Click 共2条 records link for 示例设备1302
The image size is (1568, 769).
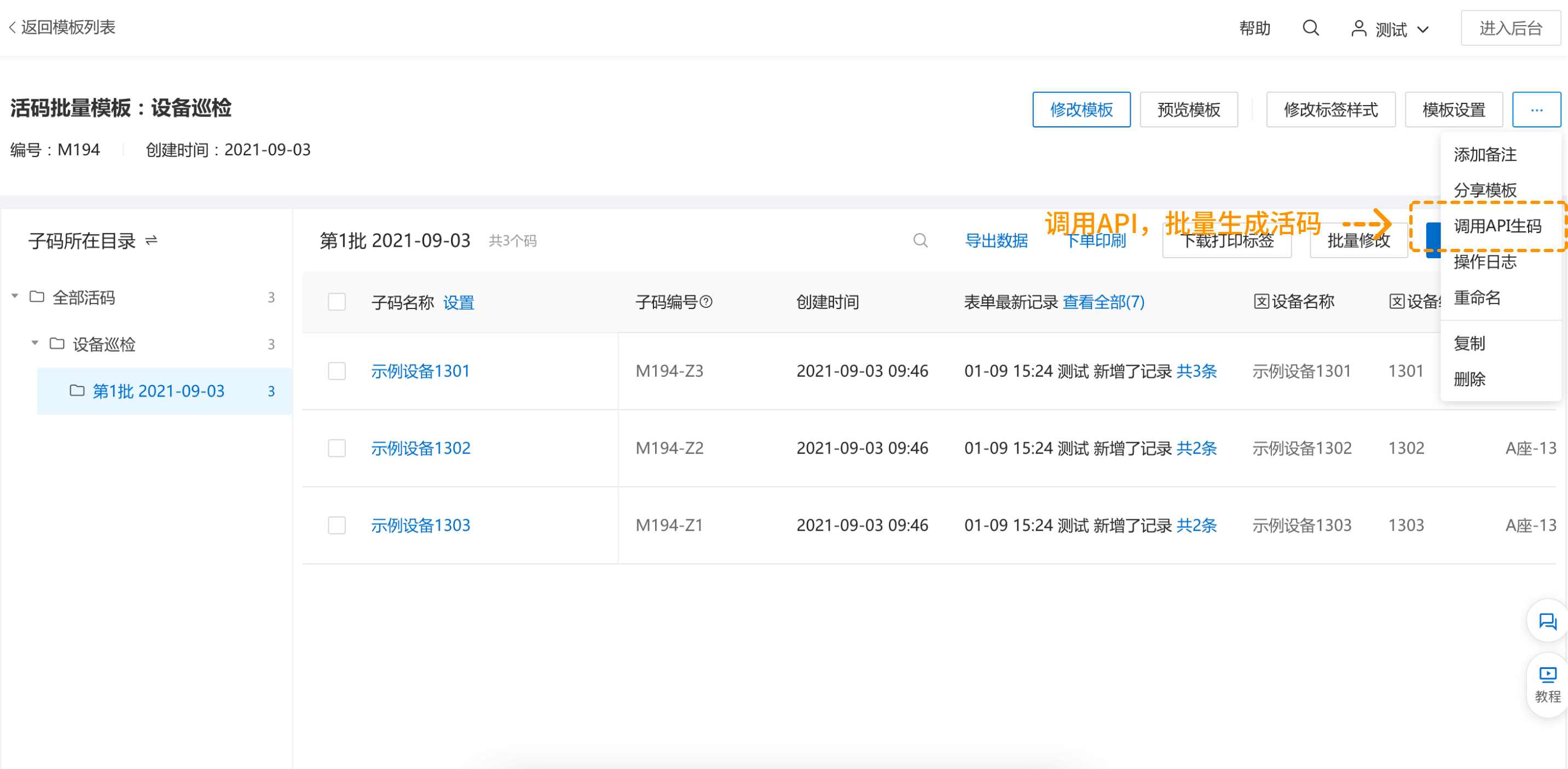1196,448
